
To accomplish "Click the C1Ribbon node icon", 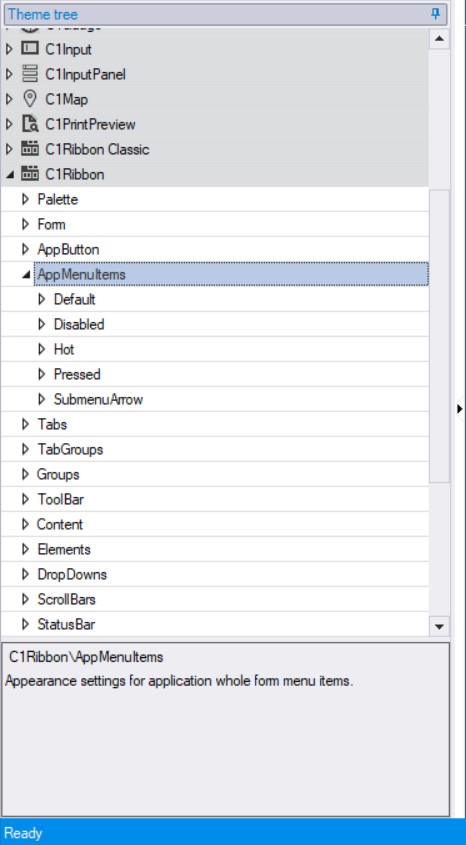I will (x=30, y=174).
